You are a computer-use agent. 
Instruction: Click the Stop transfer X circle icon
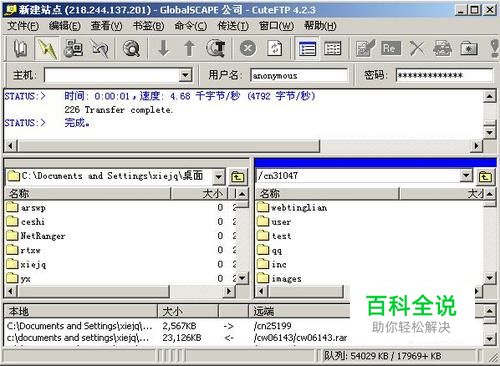(248, 48)
